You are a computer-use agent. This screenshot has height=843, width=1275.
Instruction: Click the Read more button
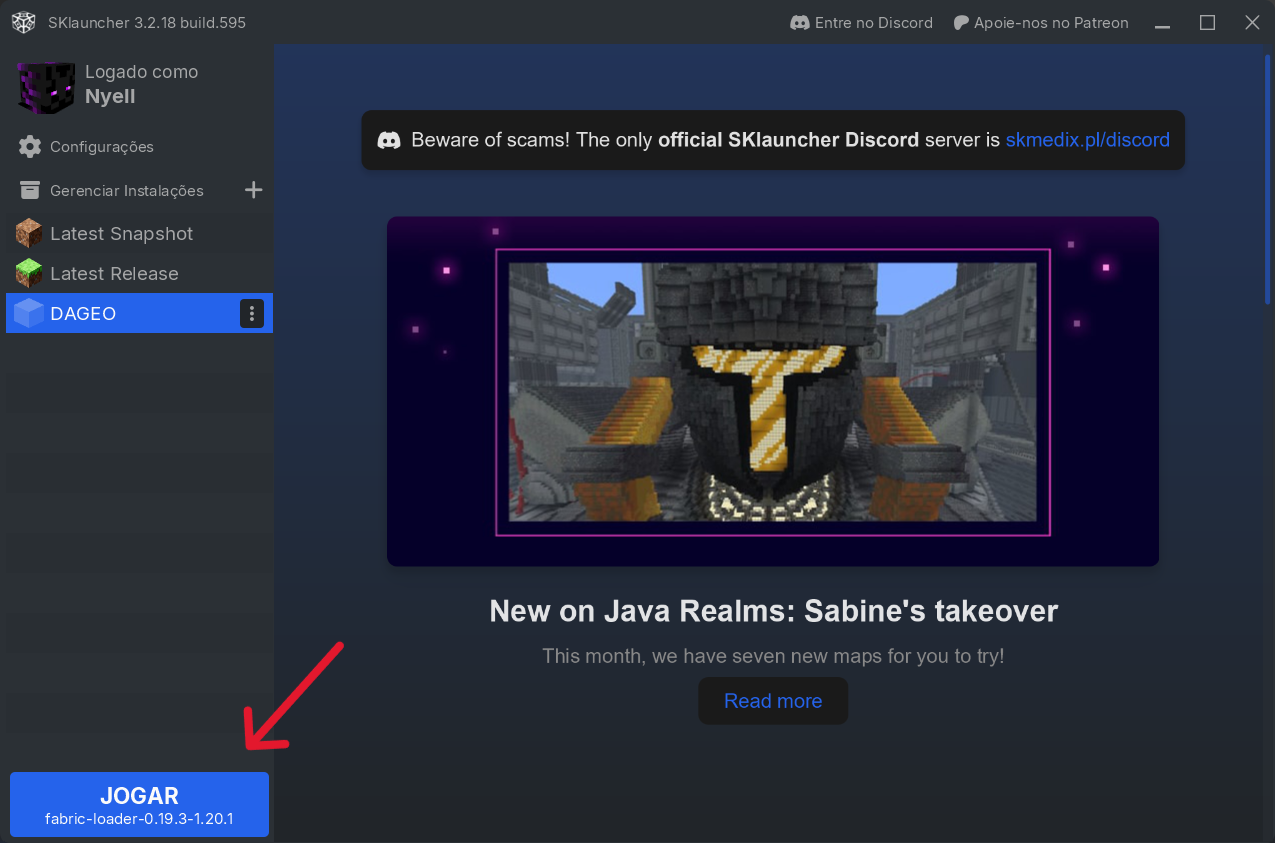click(773, 701)
